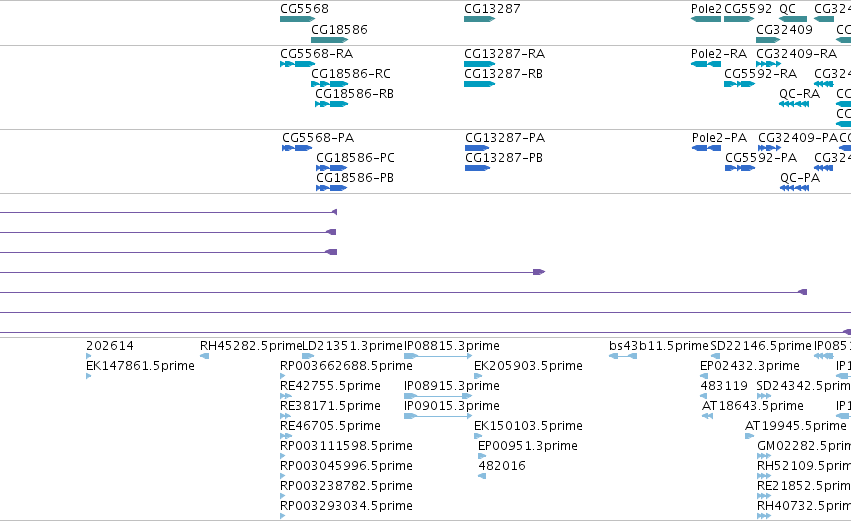The image size is (851, 521).
Task: Click EST RH45282.5prime
Action: click(x=251, y=346)
